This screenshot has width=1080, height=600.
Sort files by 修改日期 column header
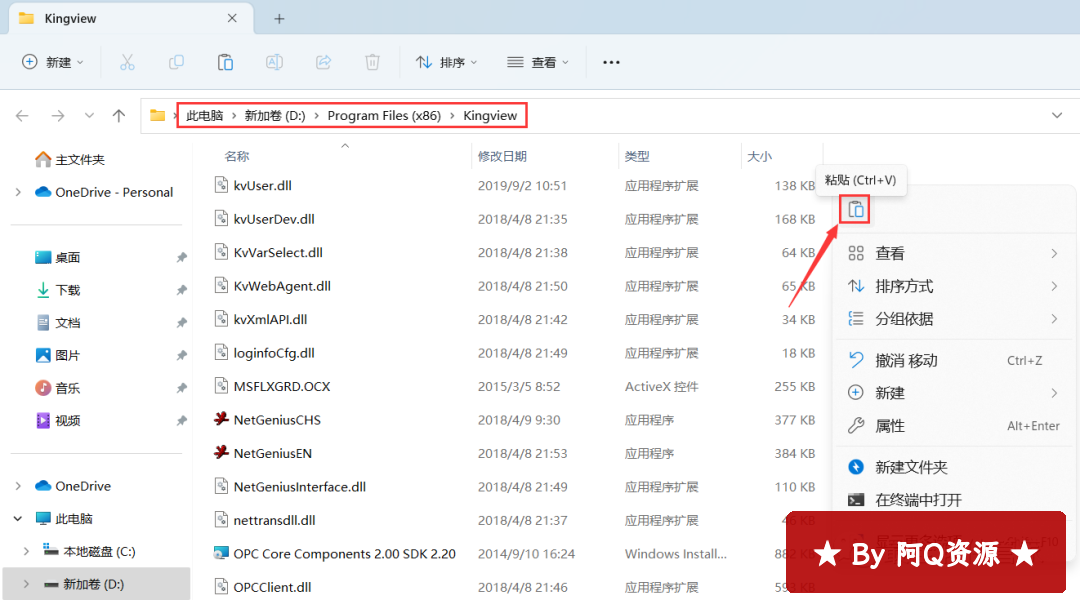[x=502, y=156]
